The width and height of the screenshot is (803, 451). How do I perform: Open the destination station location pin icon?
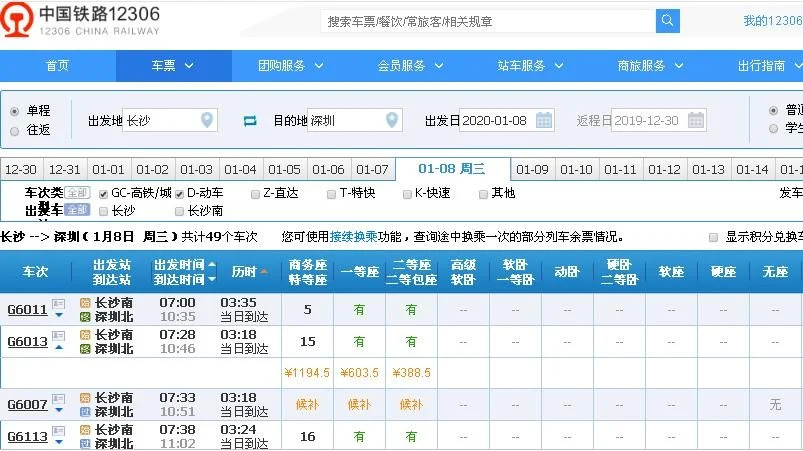[392, 120]
